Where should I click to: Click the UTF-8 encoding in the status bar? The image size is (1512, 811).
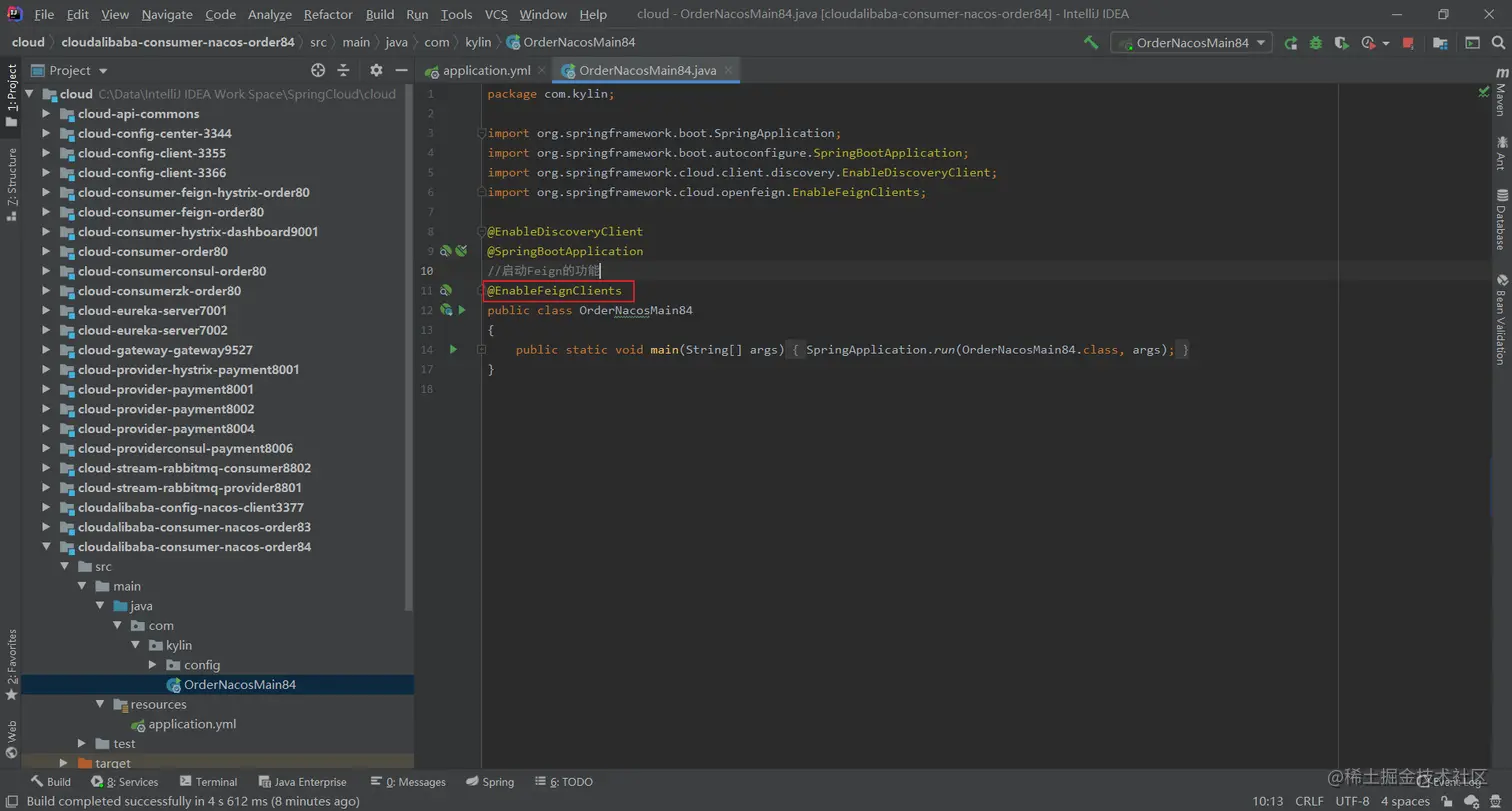[1352, 801]
